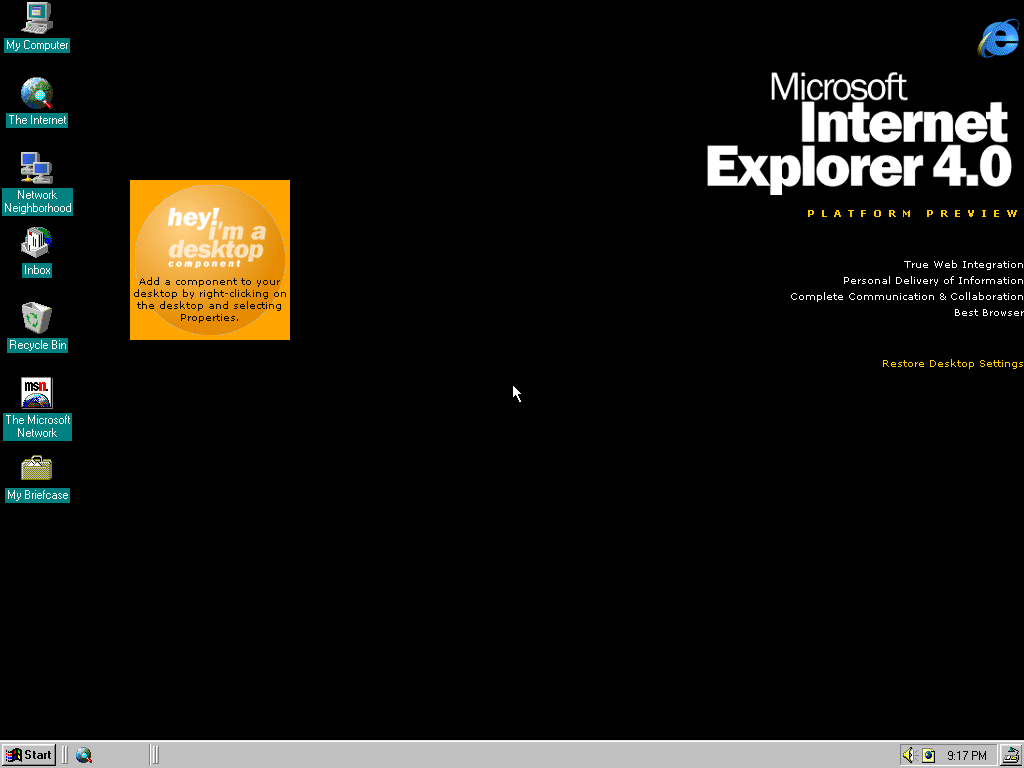This screenshot has width=1024, height=768.
Task: Select the Inbox label text
Action: (x=37, y=270)
